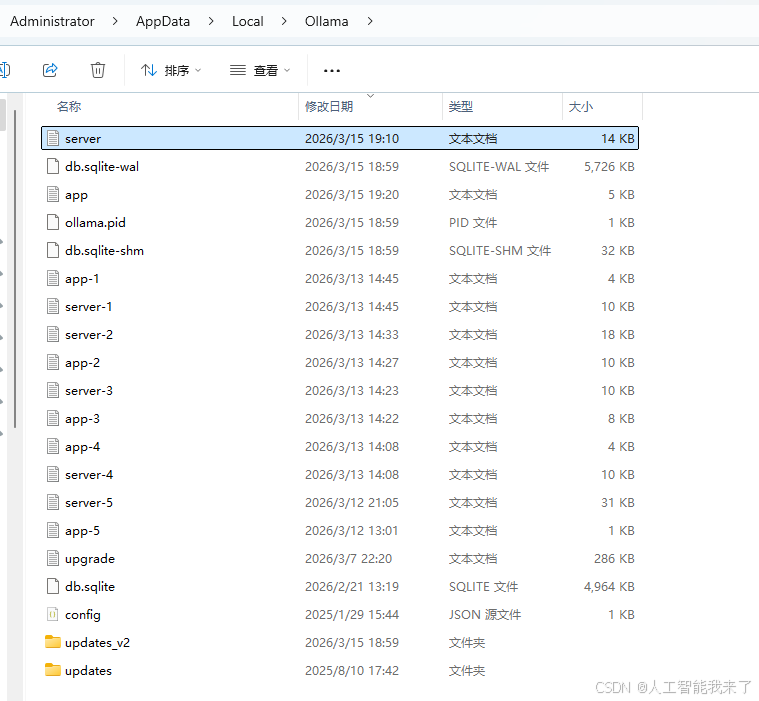Select the ollama.pid file icon
The height and width of the screenshot is (701, 759).
coord(53,223)
